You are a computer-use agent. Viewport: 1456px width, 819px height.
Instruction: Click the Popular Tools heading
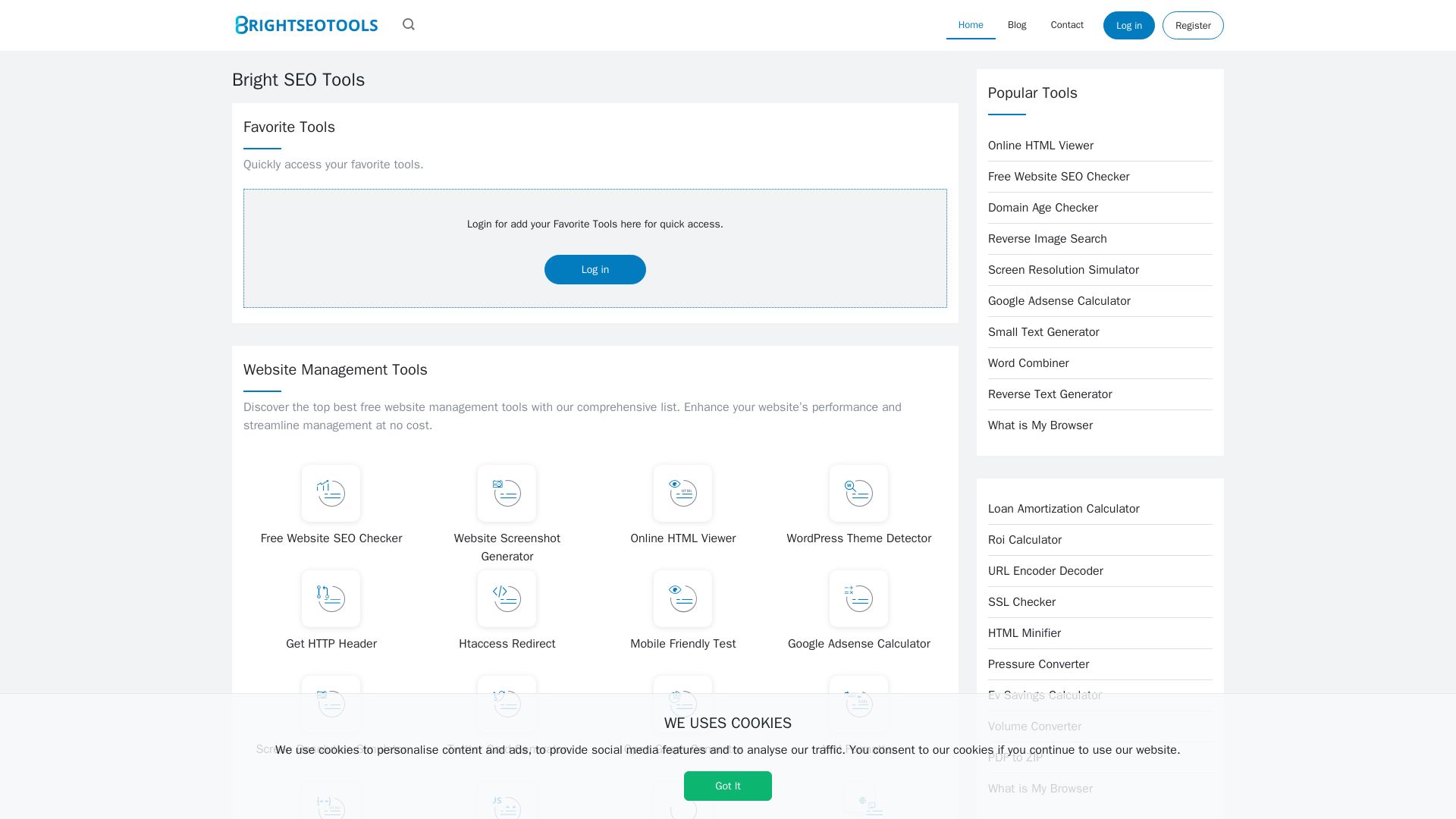1032,93
